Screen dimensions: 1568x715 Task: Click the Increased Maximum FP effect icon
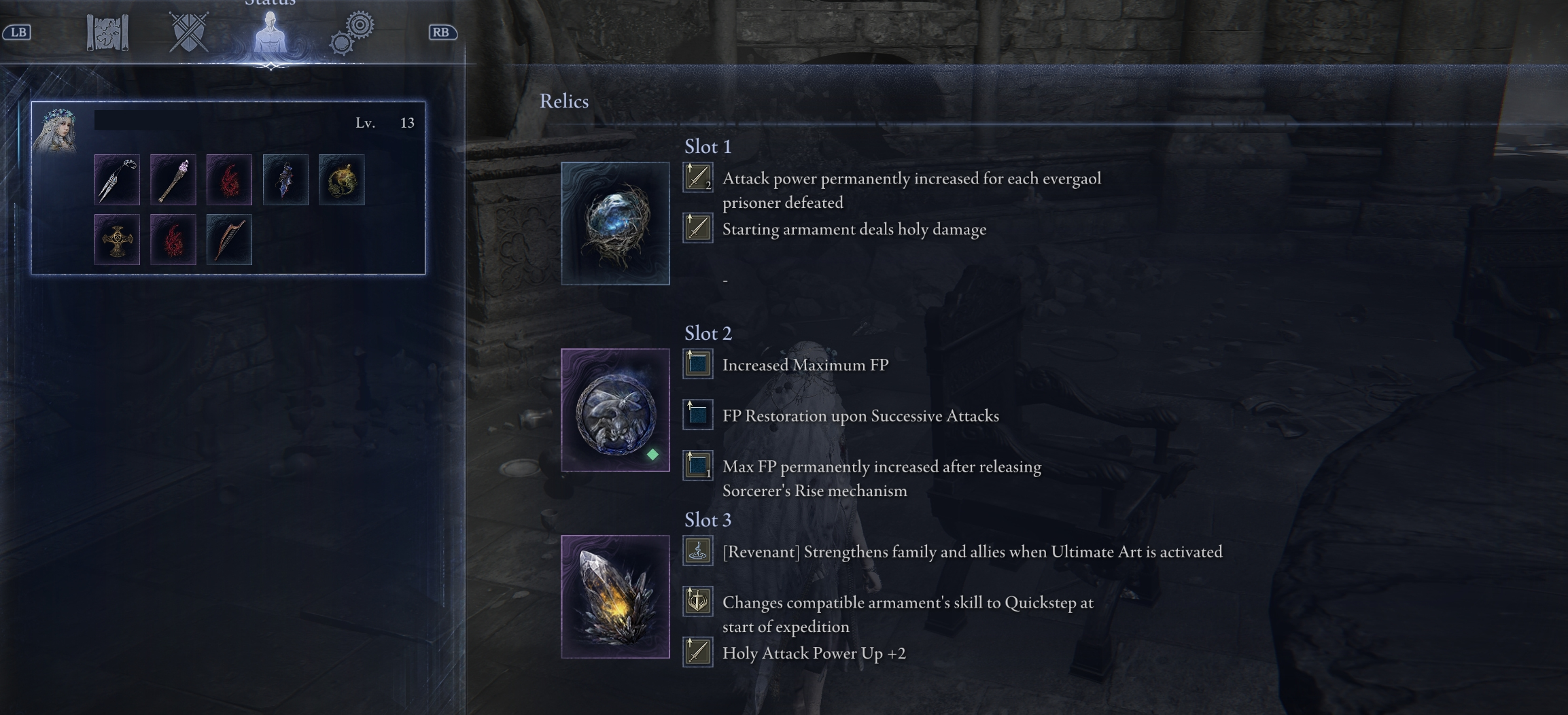[698, 364]
